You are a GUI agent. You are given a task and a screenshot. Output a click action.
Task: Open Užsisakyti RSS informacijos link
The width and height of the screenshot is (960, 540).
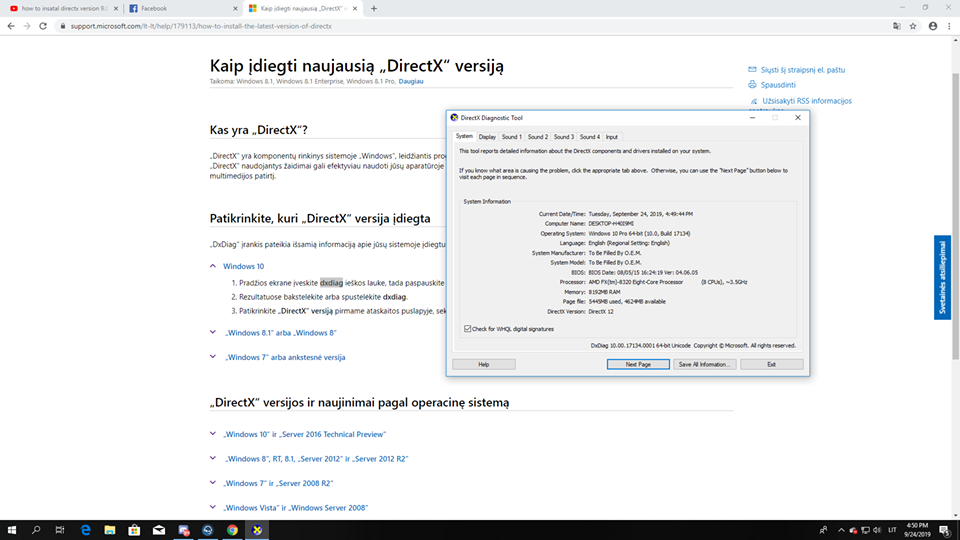807,101
